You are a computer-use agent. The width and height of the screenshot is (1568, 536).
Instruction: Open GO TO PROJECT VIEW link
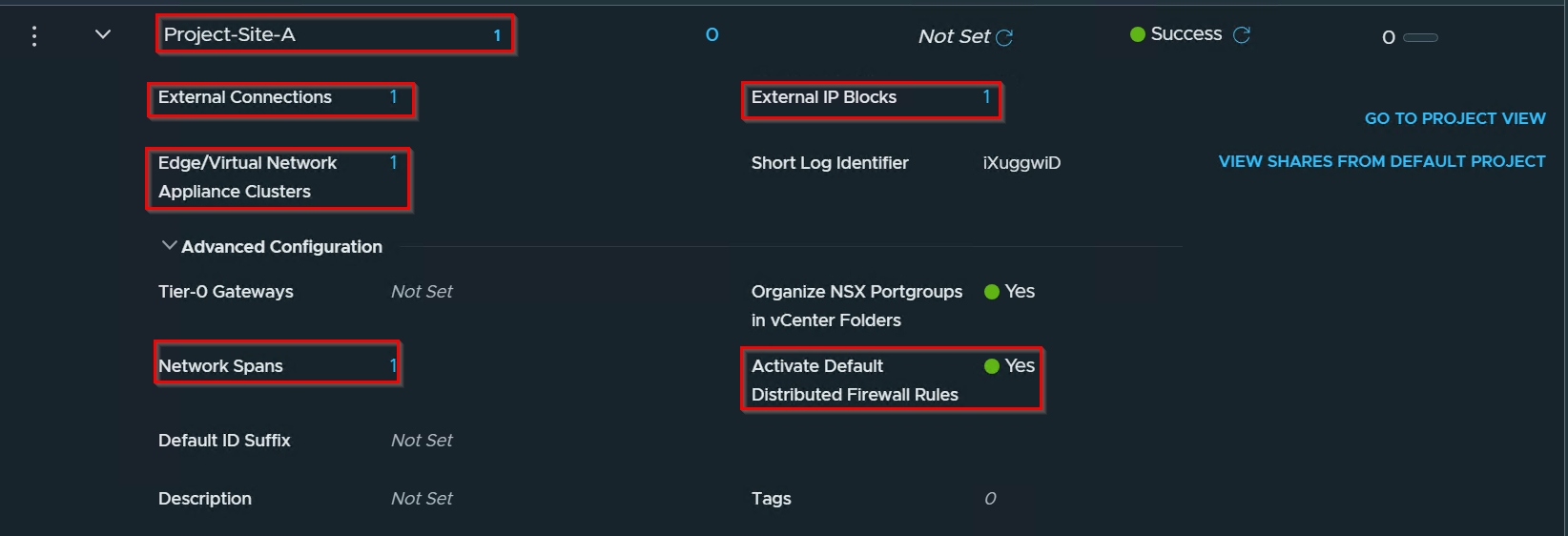(1455, 118)
